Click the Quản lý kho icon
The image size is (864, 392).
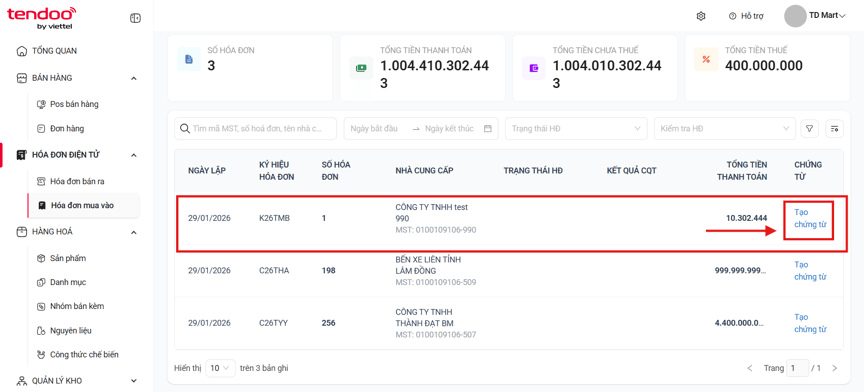(22, 380)
